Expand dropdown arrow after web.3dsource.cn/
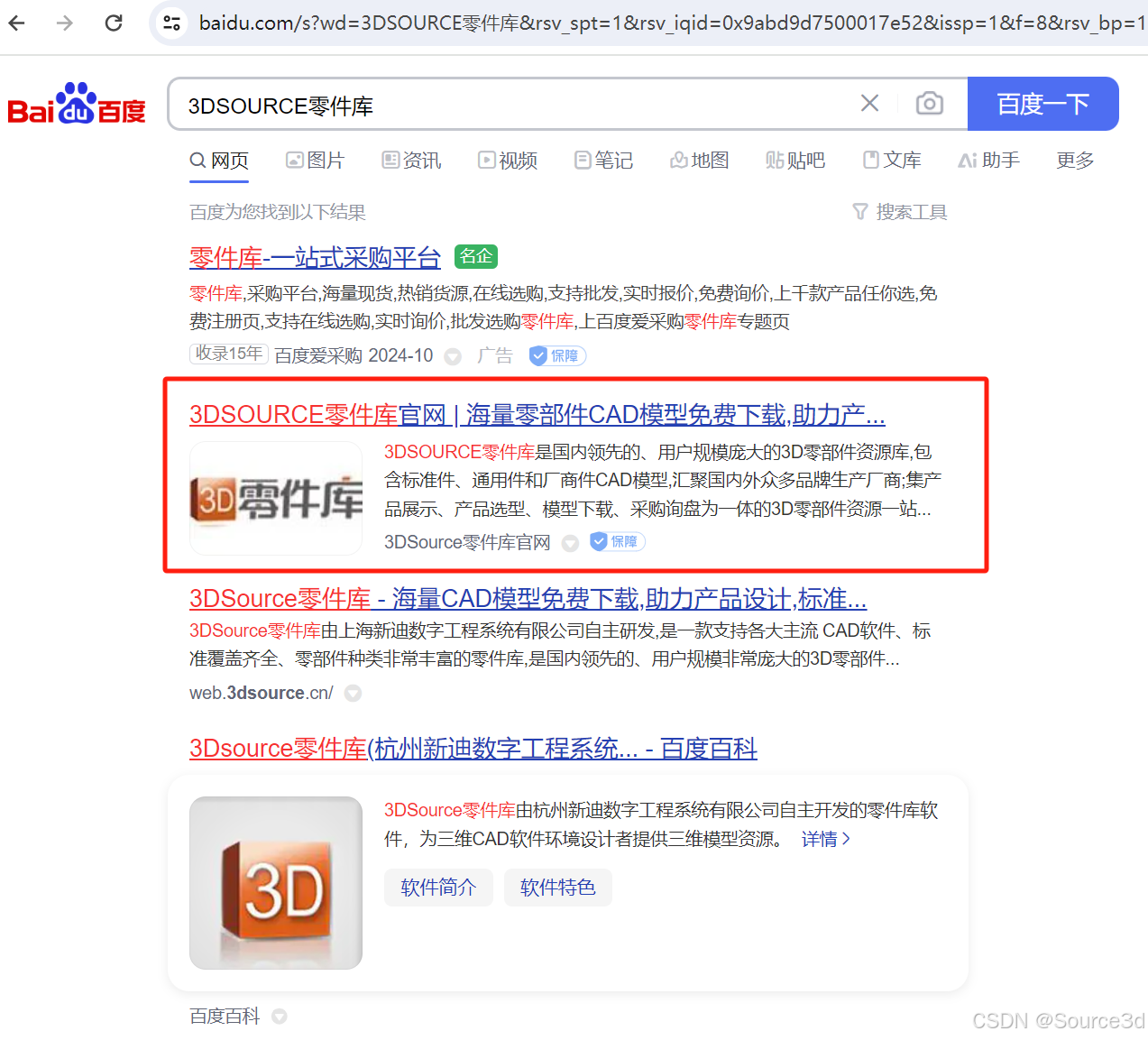The image size is (1148, 1040). tap(354, 693)
